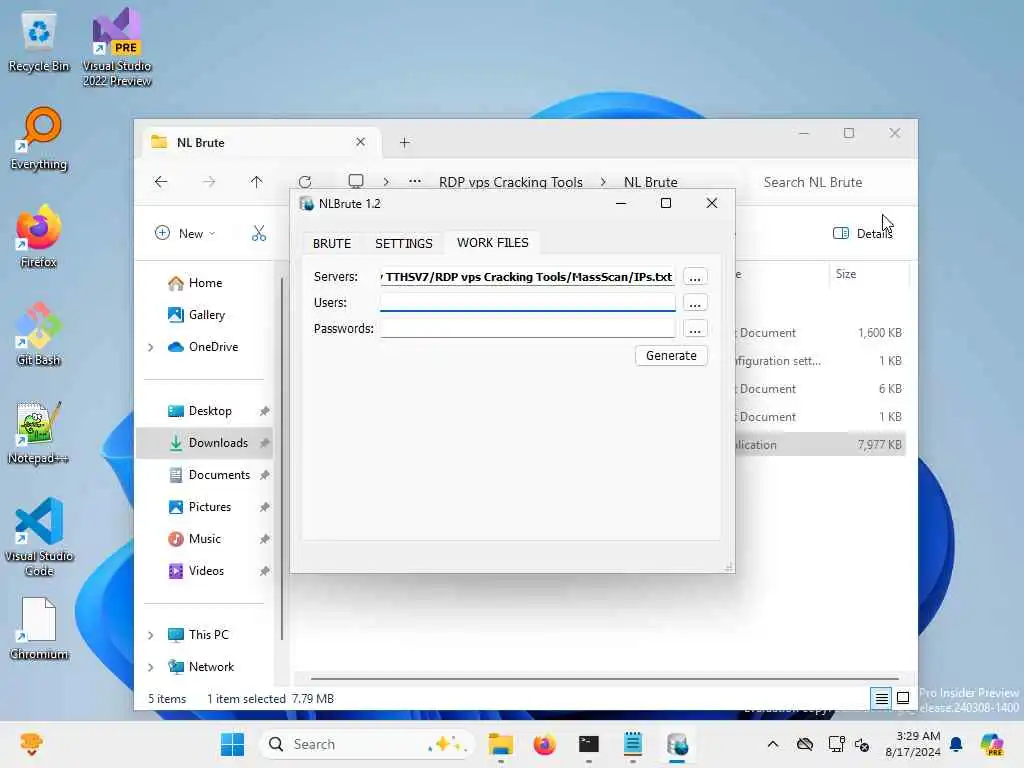
Task: Click the NL Brute breadcrumb segment
Action: pos(650,182)
